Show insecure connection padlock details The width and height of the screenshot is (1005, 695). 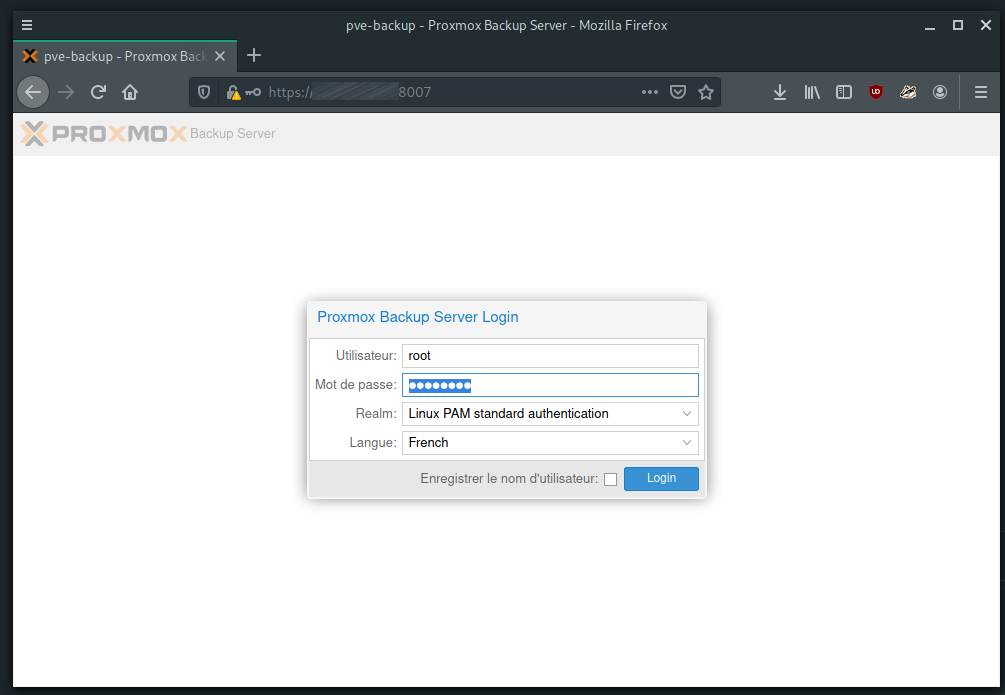coord(233,92)
